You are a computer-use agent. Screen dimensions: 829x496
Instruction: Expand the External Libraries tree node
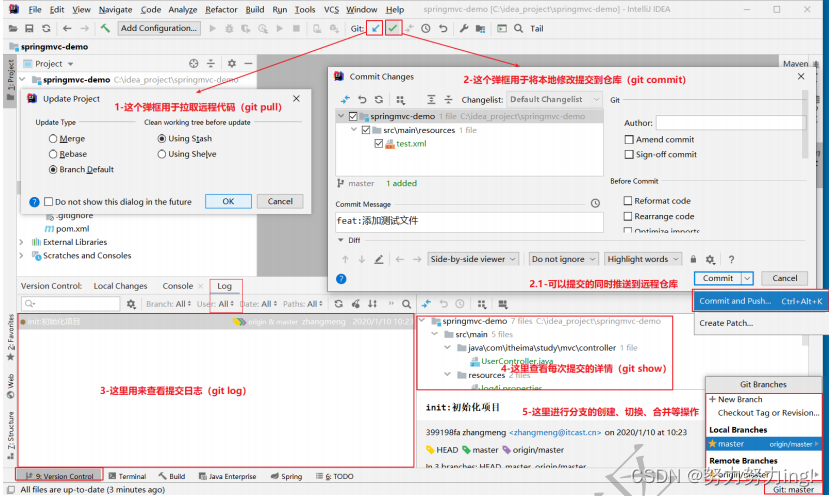pyautogui.click(x=22, y=242)
